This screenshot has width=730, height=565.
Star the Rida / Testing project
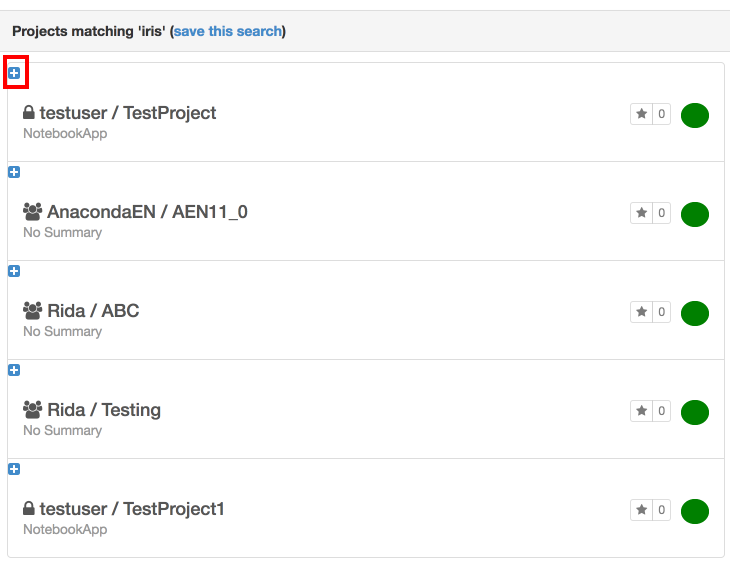(x=642, y=411)
